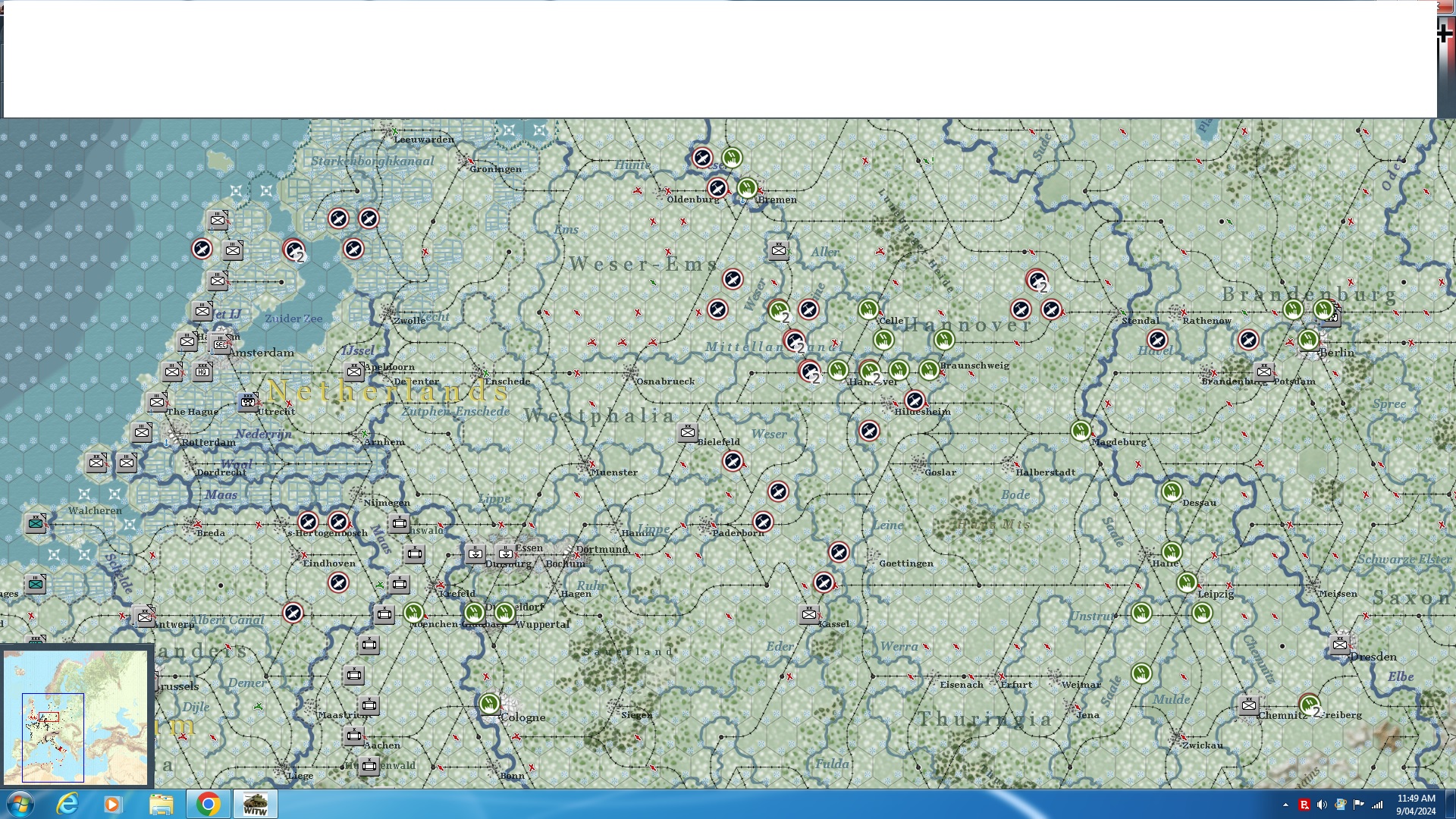
Task: Click the air unit near Goettingen
Action: [x=839, y=552]
